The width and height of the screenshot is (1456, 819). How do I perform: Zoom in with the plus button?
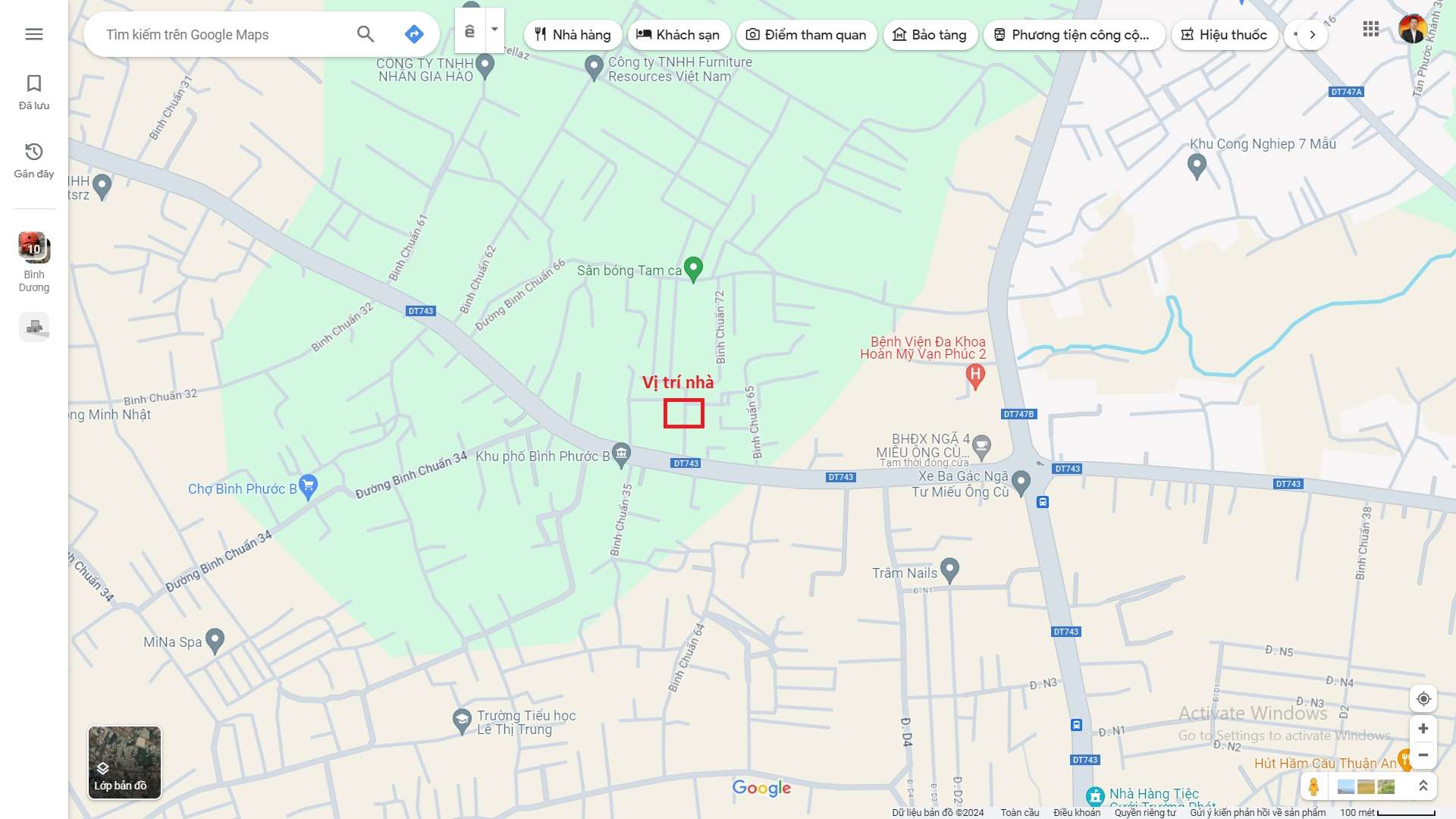click(x=1423, y=728)
